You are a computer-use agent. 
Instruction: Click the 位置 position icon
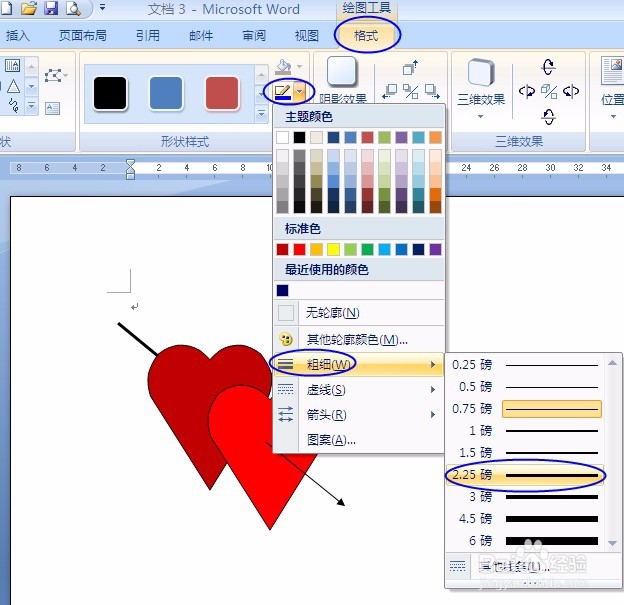coord(613,70)
